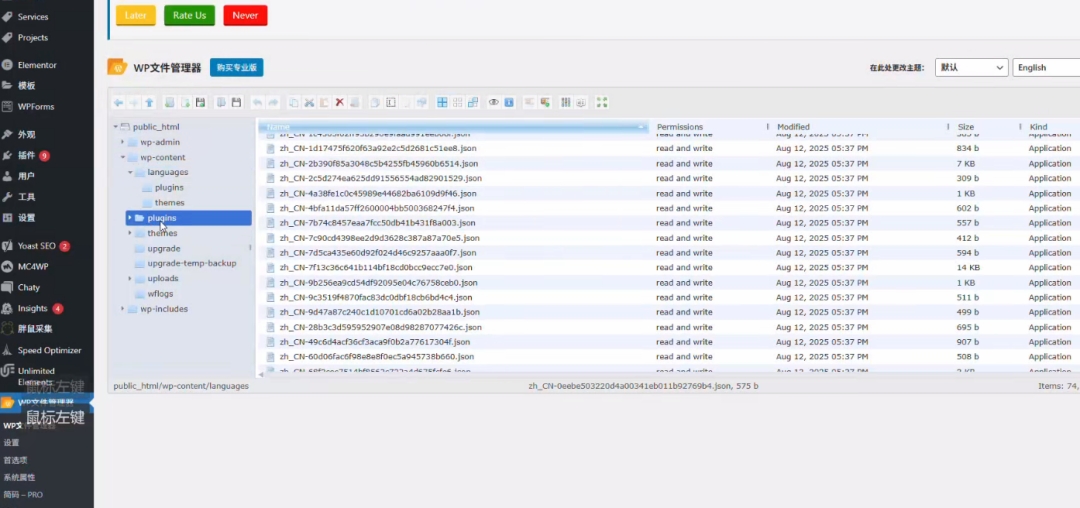Open the 默认 theme dropdown
Viewport: 1080px width, 508px height.
[972, 67]
